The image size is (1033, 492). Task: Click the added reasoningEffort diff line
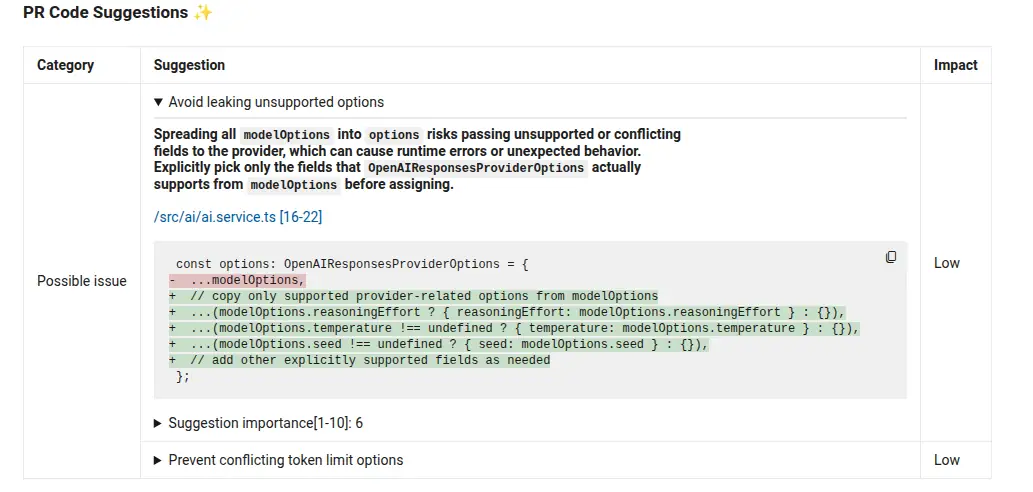click(x=507, y=312)
